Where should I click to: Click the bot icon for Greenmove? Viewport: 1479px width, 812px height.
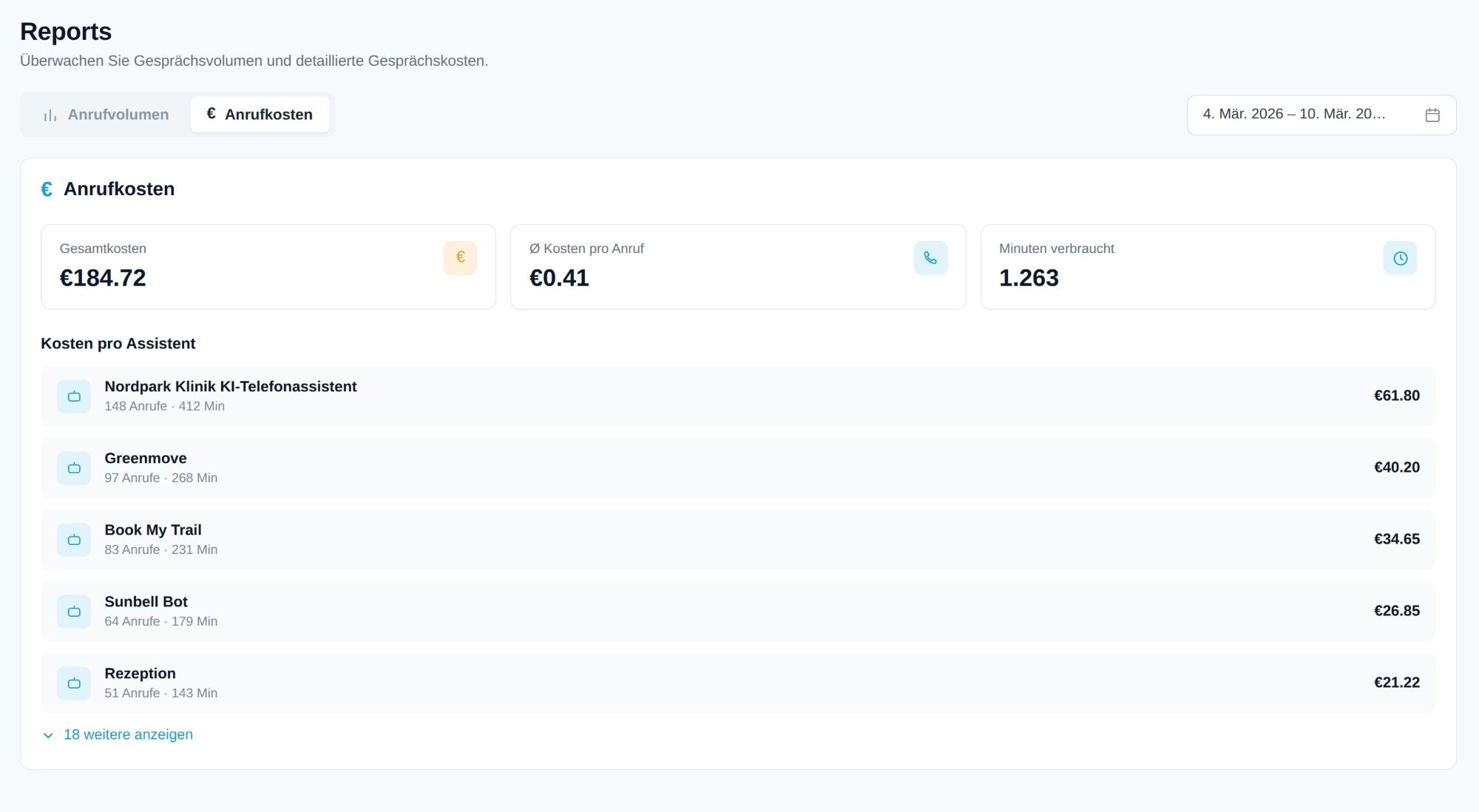pos(74,468)
